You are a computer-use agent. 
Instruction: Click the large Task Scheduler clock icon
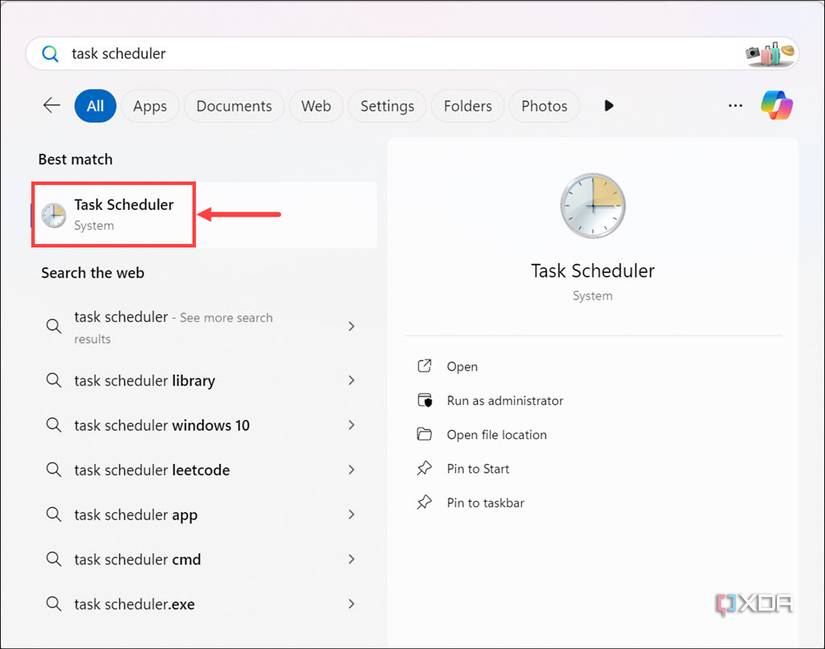(x=592, y=205)
